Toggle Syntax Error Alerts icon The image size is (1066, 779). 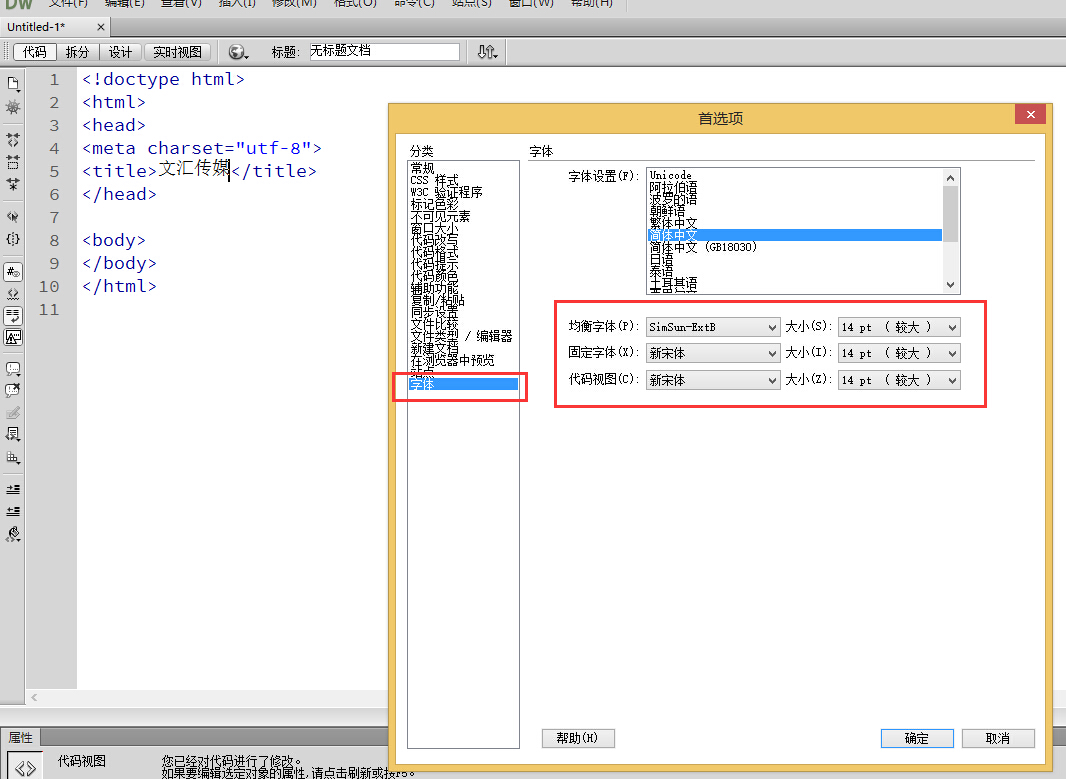coord(13,337)
